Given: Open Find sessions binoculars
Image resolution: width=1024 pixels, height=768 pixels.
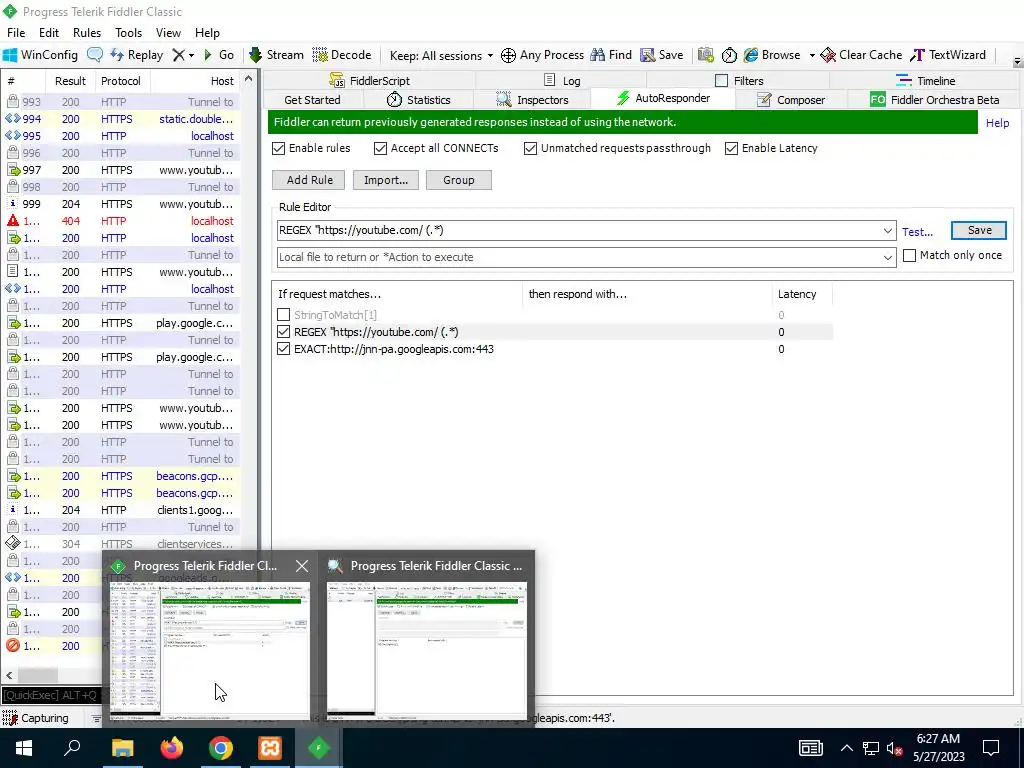Looking at the screenshot, I should click(x=611, y=55).
